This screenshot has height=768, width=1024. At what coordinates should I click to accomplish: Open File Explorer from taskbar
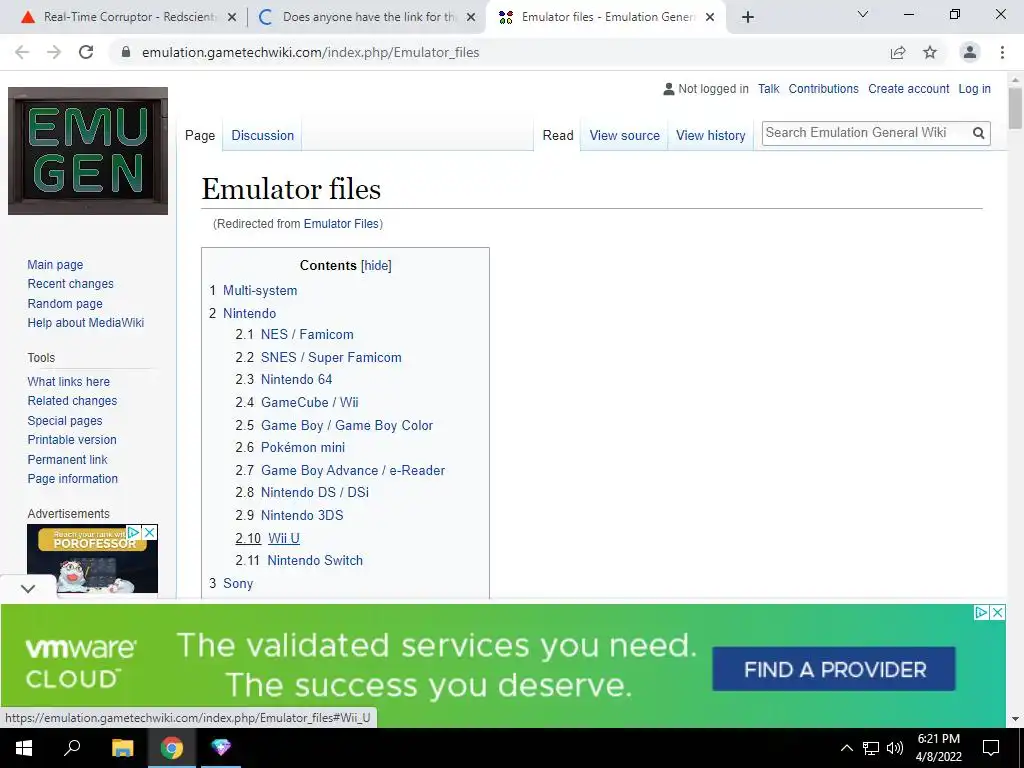click(x=122, y=748)
